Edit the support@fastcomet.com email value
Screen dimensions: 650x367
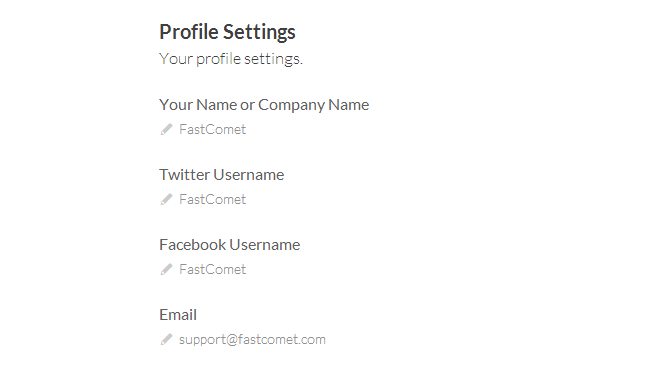point(252,340)
